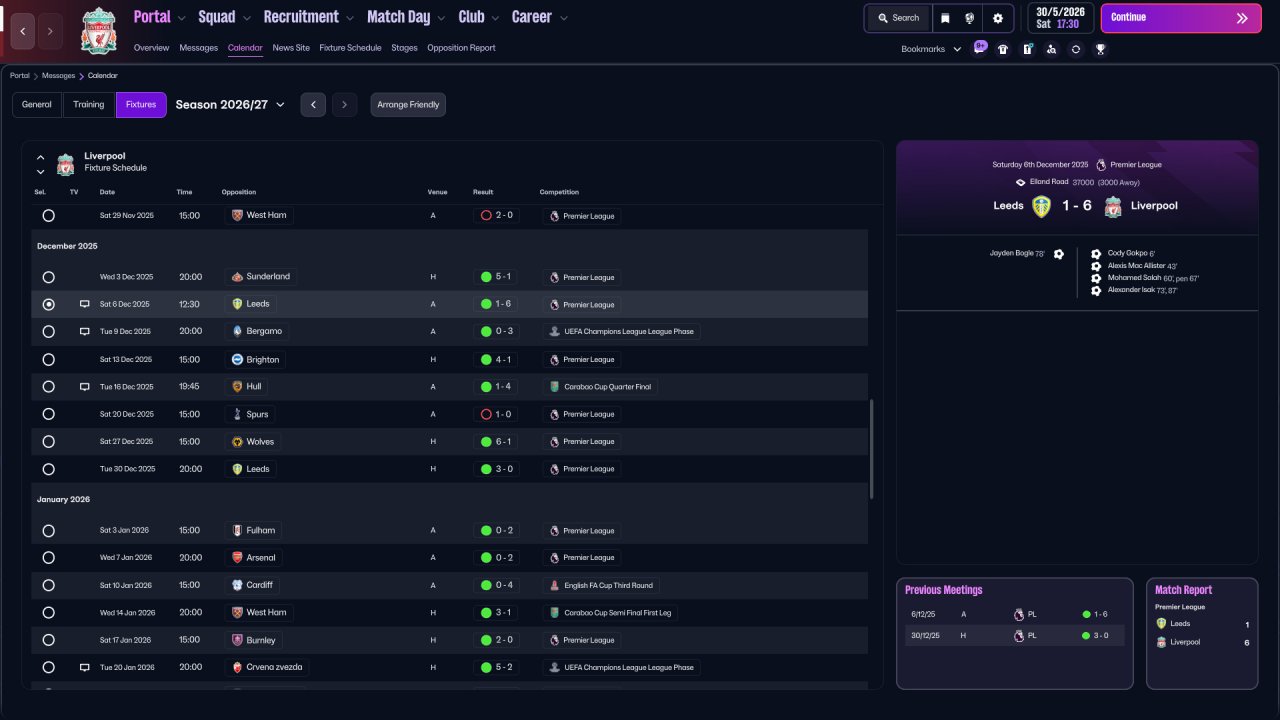Open the Messages tab

(198, 48)
